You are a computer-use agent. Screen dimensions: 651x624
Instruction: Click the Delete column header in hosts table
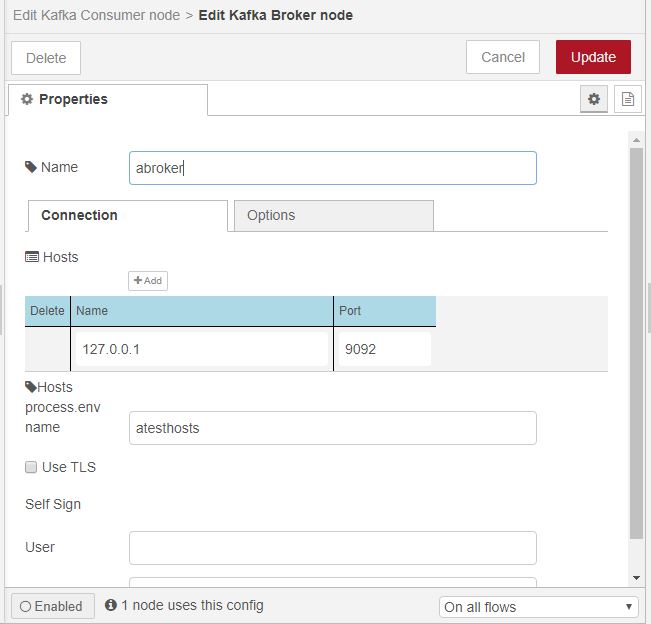pos(47,311)
